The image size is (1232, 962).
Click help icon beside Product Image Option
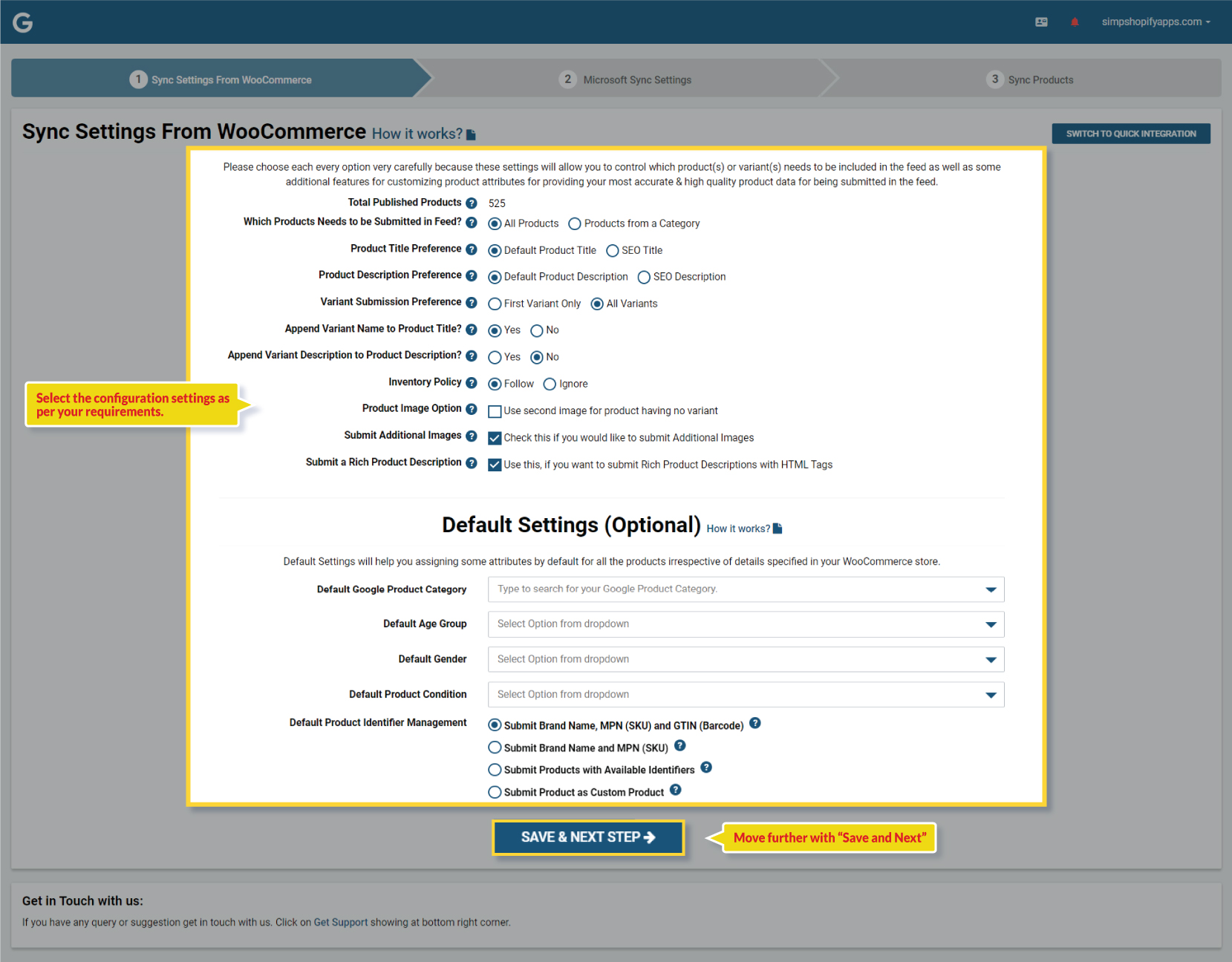(x=472, y=409)
